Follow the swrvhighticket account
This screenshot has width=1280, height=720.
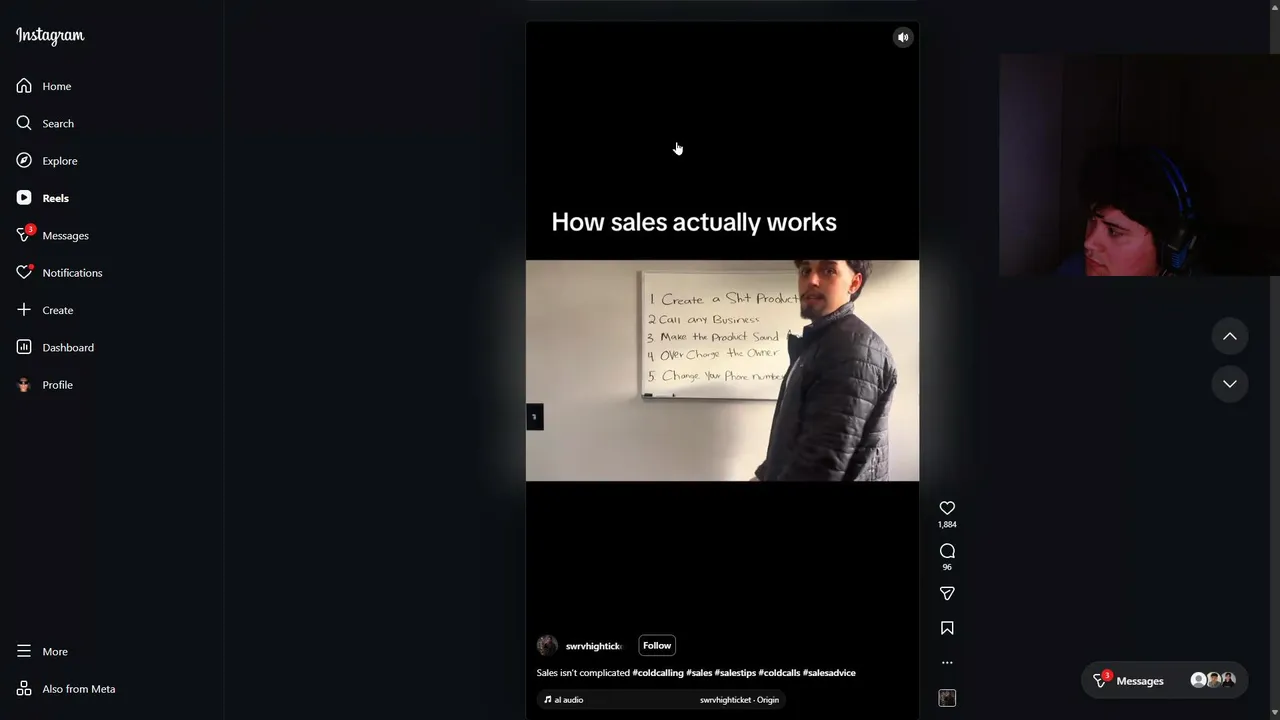pos(657,646)
